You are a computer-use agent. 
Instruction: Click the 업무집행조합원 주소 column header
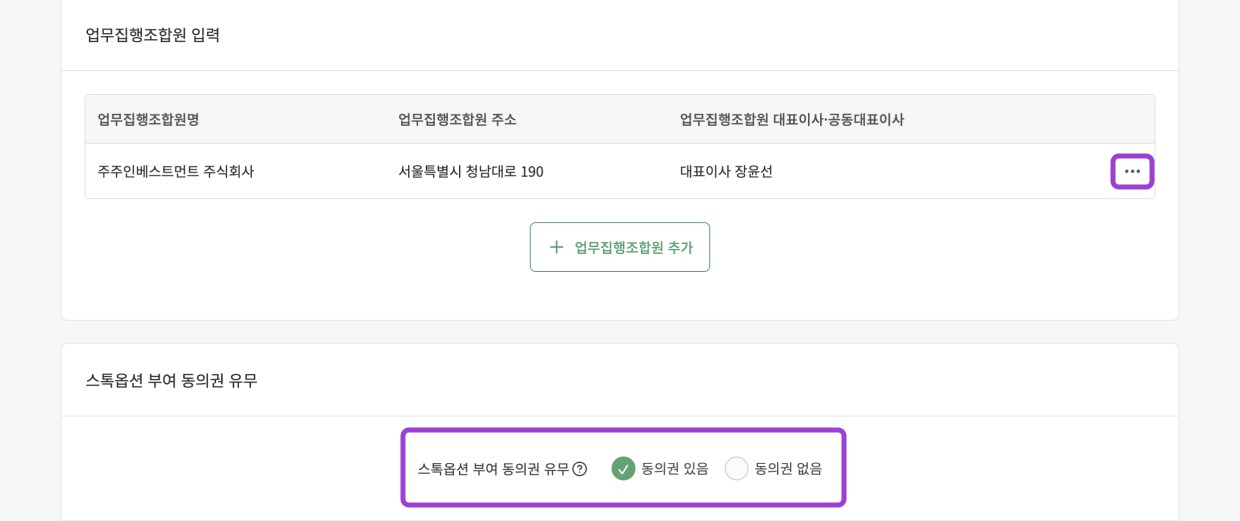457,119
